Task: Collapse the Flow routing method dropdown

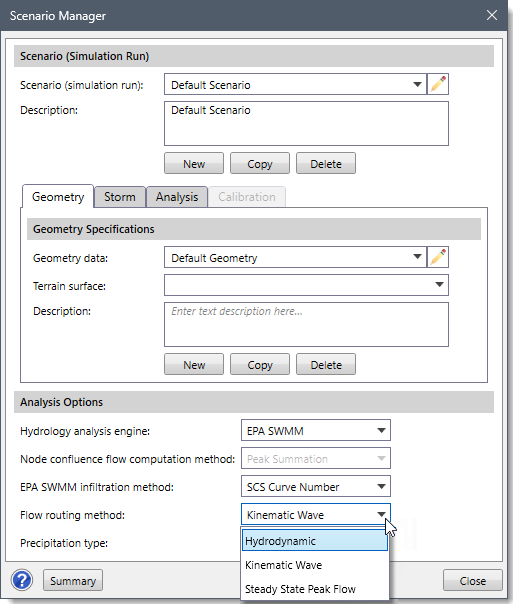Action: point(316,515)
